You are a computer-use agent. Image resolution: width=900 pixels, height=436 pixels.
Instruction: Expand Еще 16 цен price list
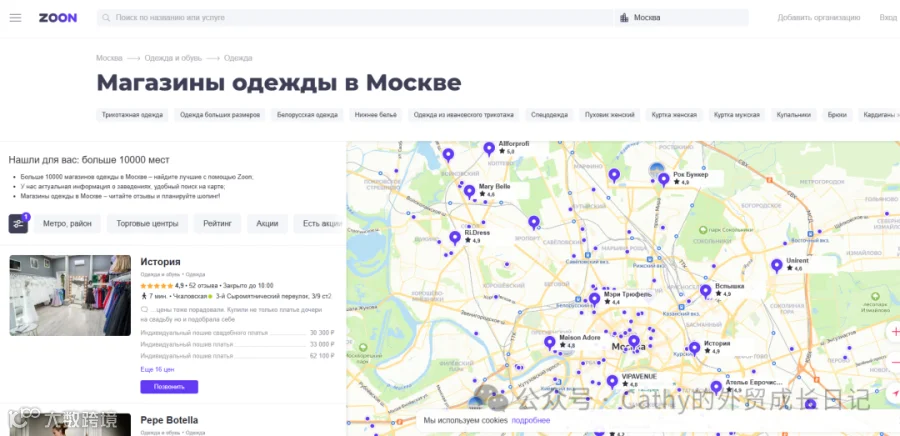click(x=157, y=369)
